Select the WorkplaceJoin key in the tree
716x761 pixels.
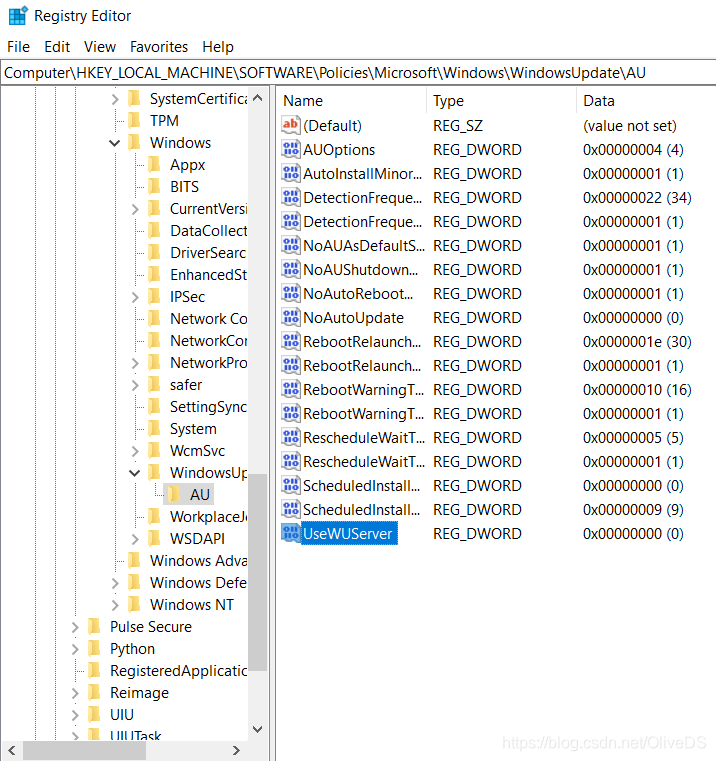coord(208,516)
